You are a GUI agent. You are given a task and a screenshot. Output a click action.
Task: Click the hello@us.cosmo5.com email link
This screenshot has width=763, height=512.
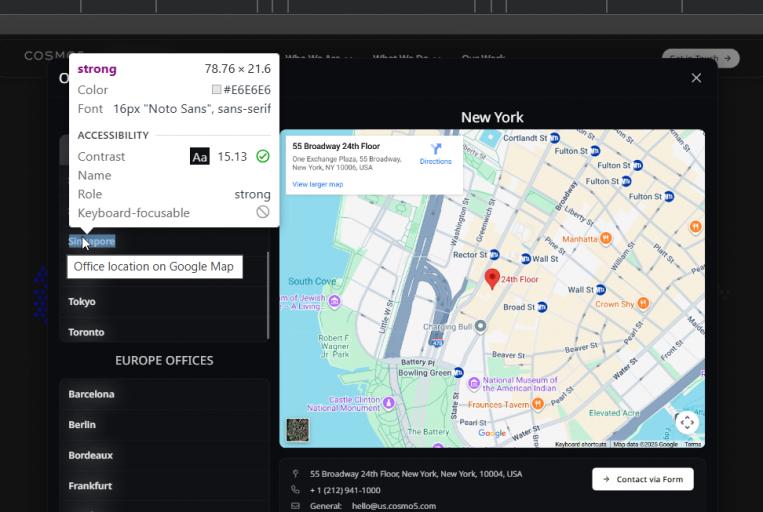click(394, 506)
